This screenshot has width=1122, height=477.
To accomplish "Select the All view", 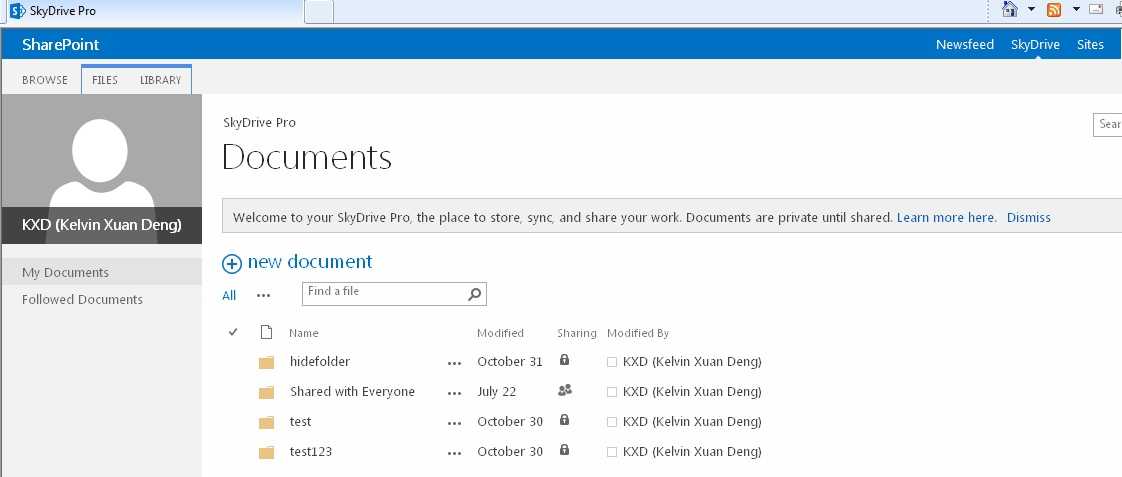I will coord(229,295).
